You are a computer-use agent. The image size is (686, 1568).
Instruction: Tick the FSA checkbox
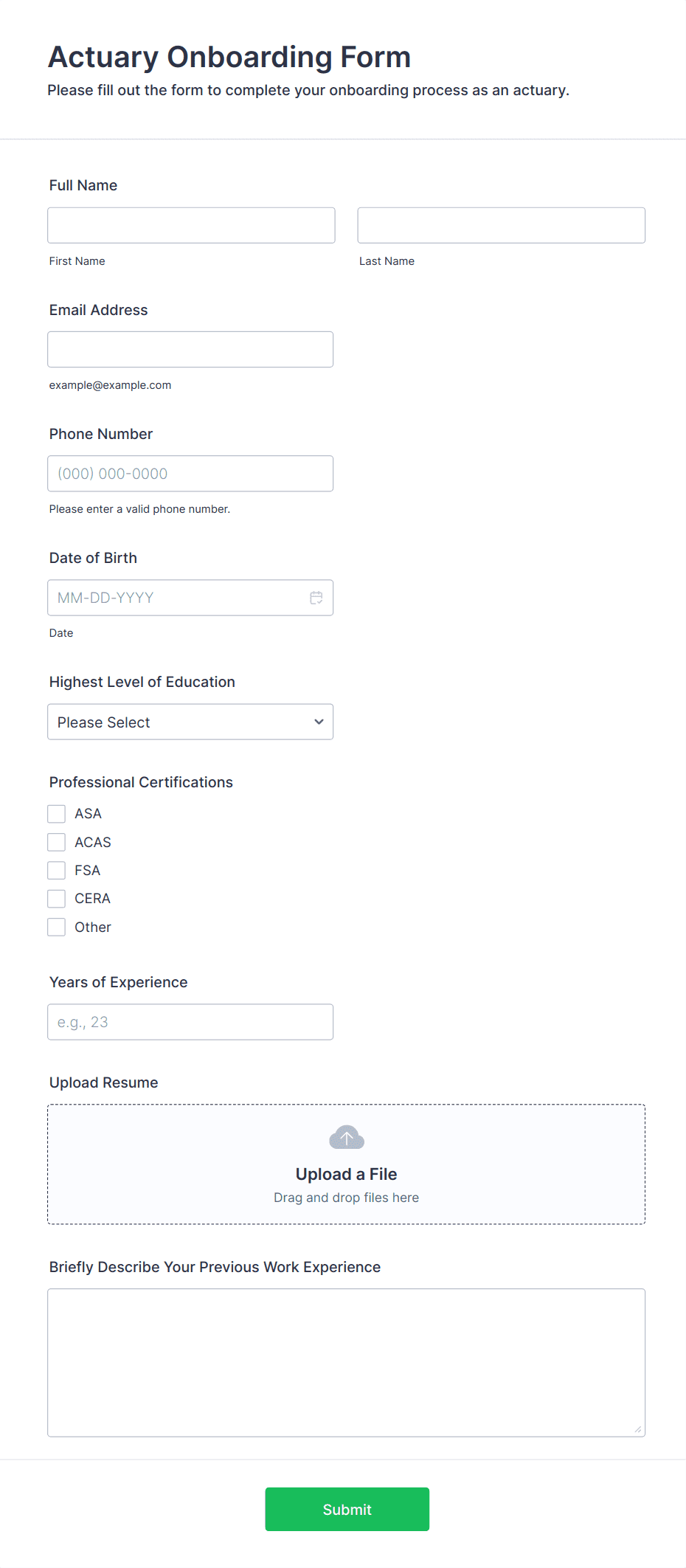coord(57,870)
